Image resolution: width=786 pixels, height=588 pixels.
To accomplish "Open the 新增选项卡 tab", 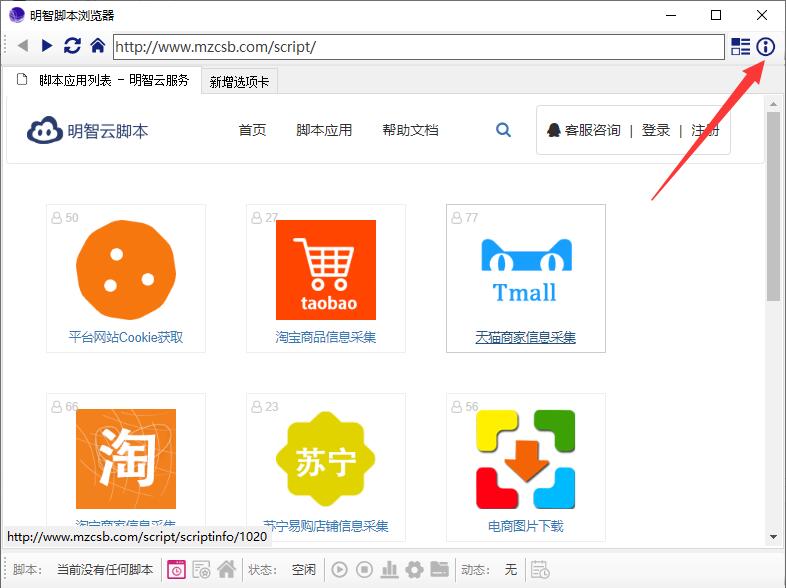I will [239, 82].
